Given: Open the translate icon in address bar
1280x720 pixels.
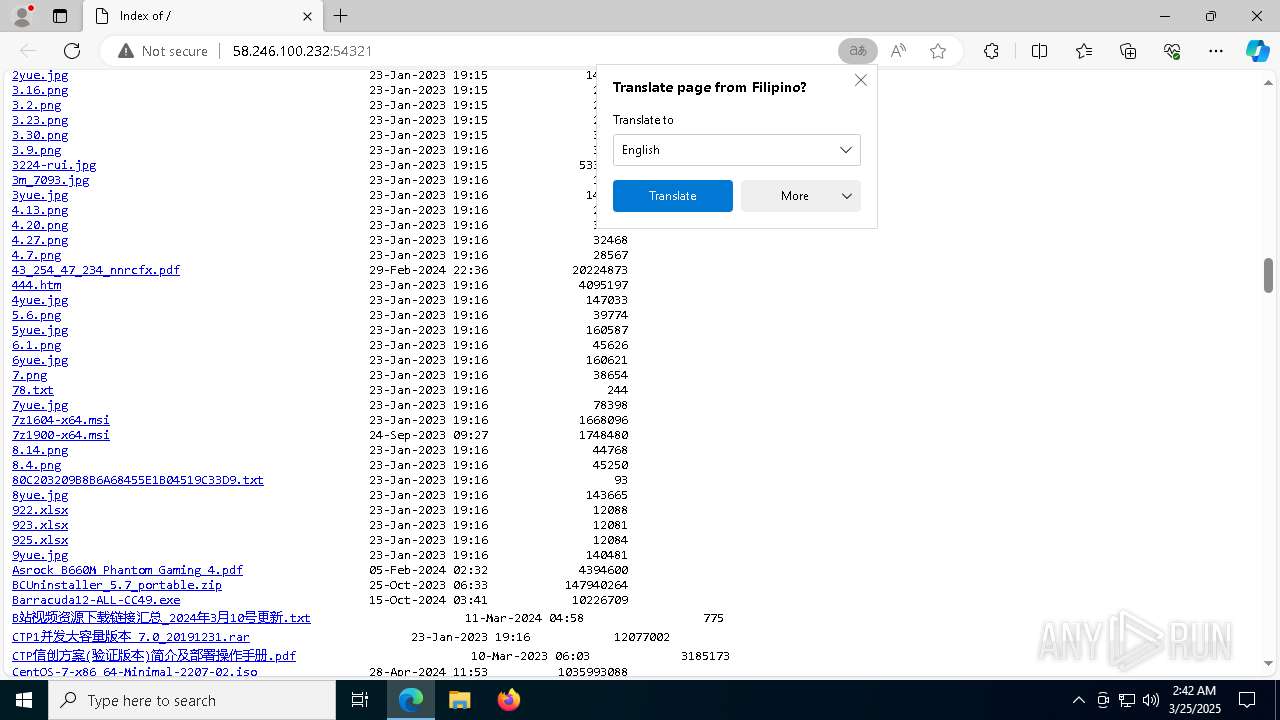Looking at the screenshot, I should coord(857,51).
